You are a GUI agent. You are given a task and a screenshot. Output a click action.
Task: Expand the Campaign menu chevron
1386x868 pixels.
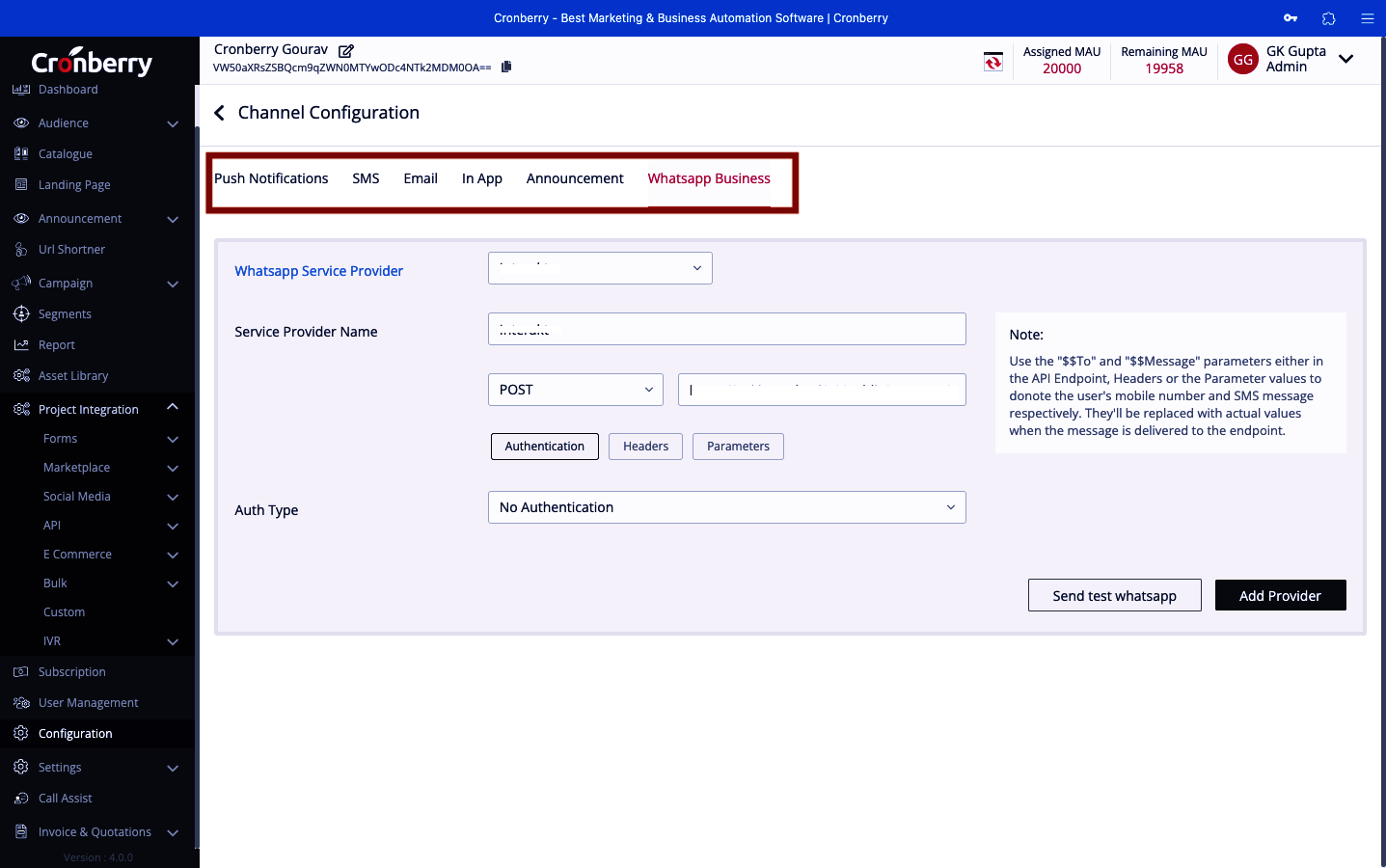tap(173, 284)
